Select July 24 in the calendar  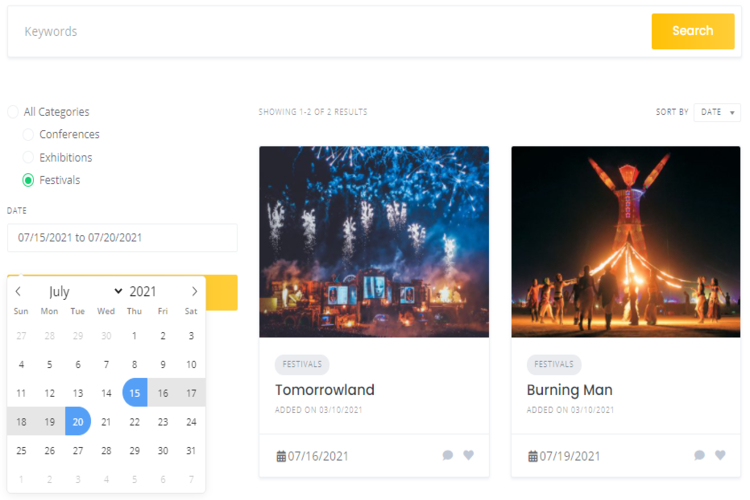click(191, 422)
